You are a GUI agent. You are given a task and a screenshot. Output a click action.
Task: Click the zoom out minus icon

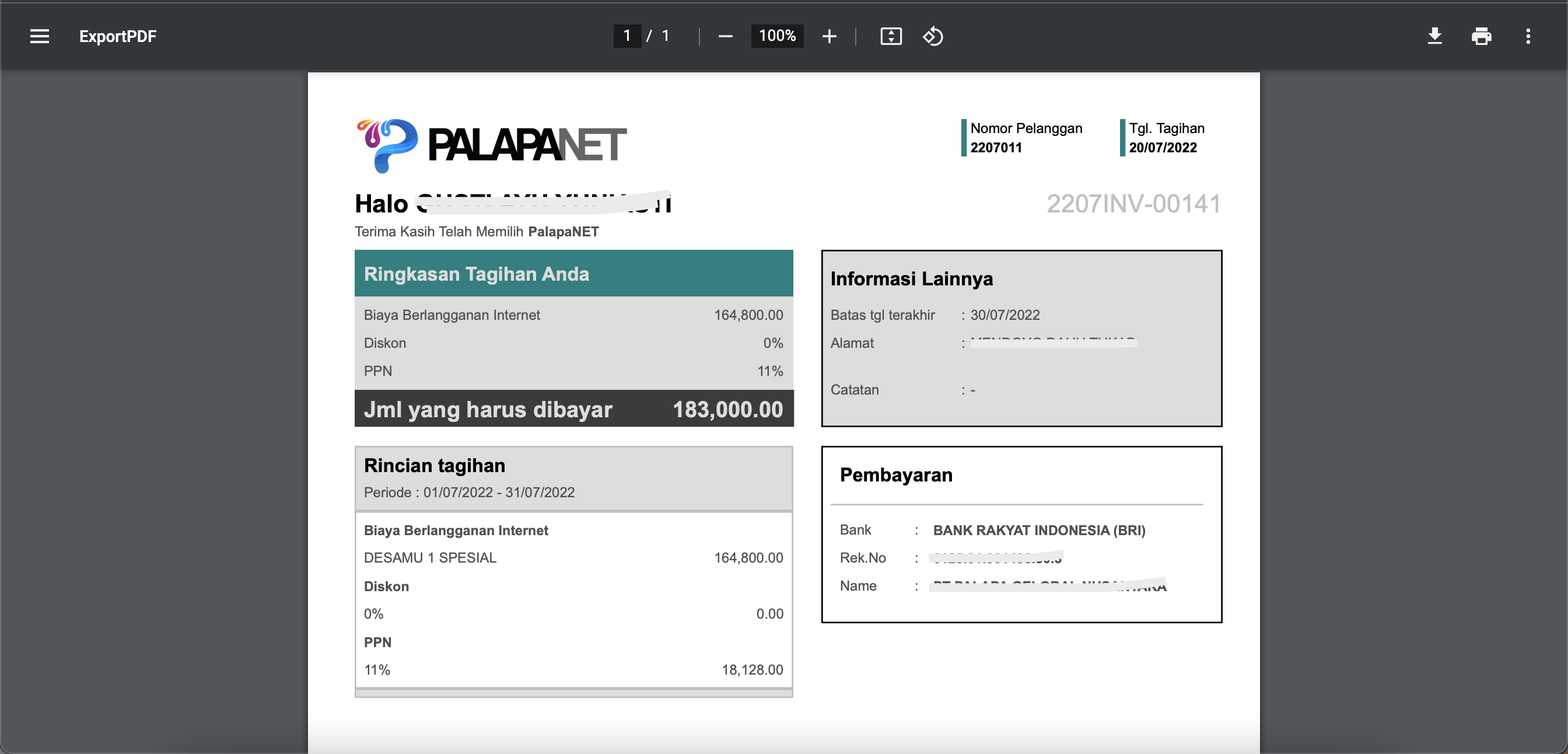[x=725, y=36]
